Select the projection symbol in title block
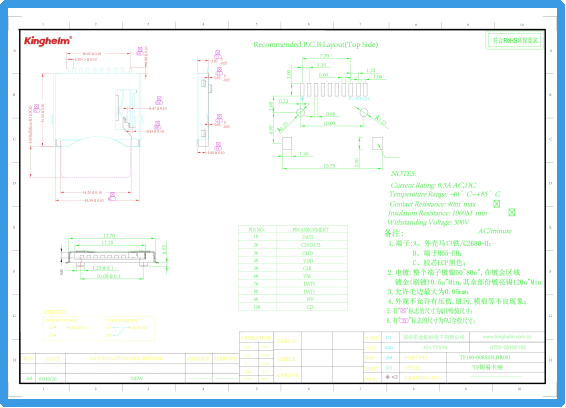The width and height of the screenshot is (566, 408). tap(392, 377)
